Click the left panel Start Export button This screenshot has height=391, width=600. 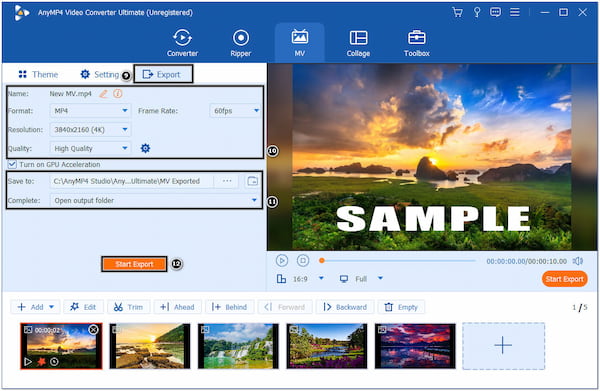pos(134,264)
